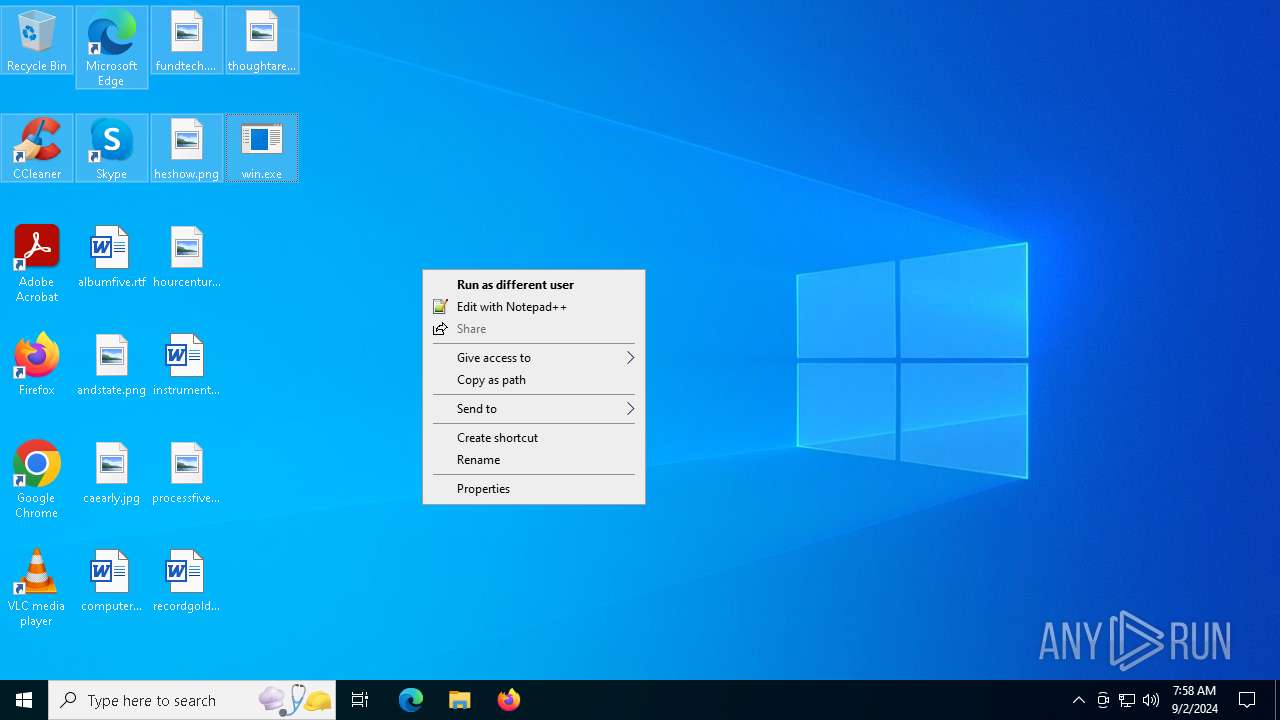
Task: Select the Microsoft Edge desktop shortcut
Action: click(x=111, y=47)
